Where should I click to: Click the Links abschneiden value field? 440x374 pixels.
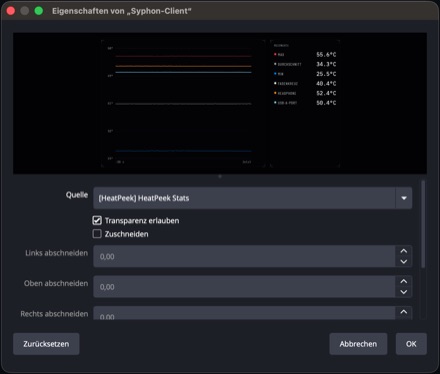pos(244,256)
